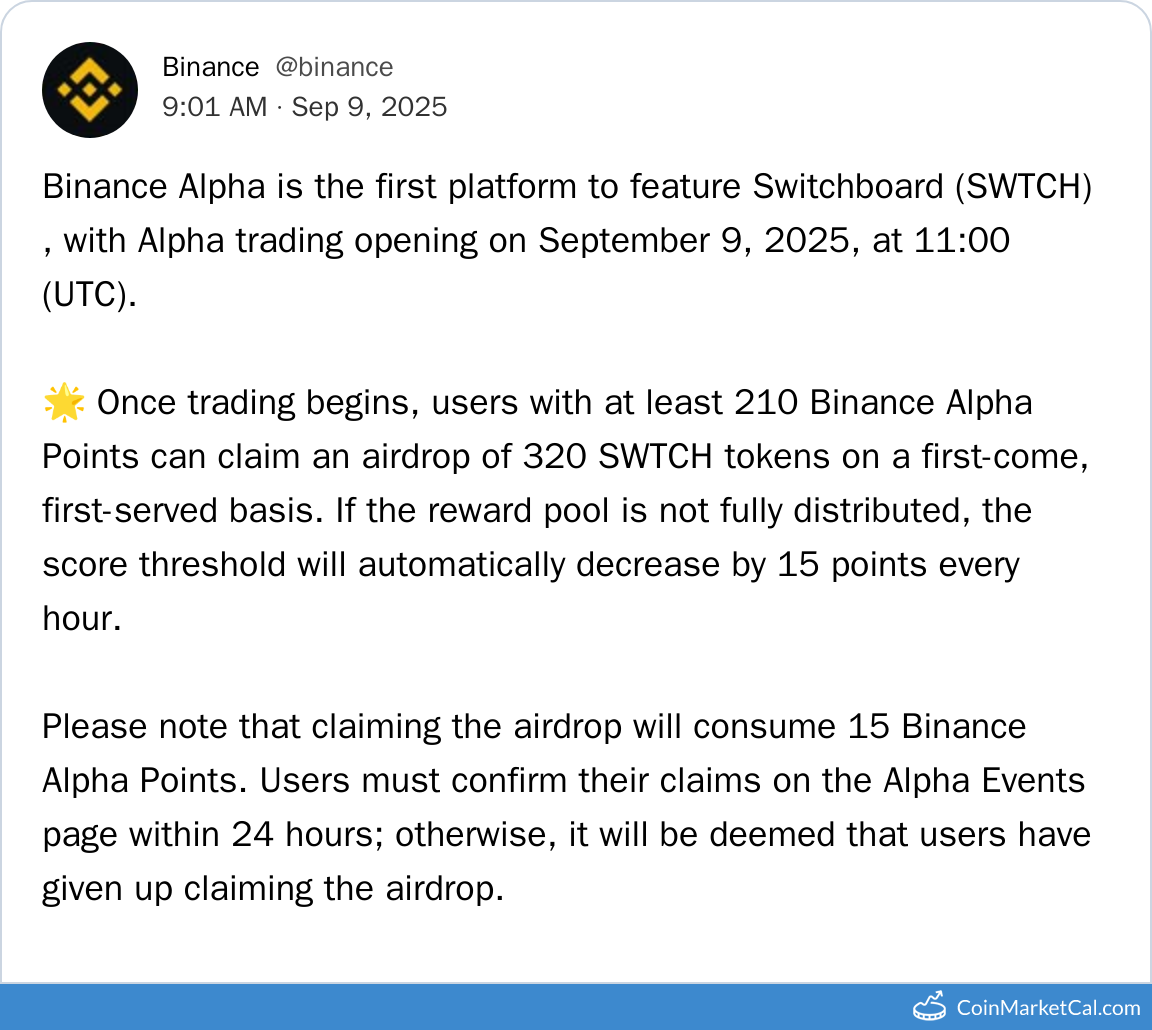The height and width of the screenshot is (1030, 1152).
Task: Click the "210" points threshold number
Action: point(767,403)
